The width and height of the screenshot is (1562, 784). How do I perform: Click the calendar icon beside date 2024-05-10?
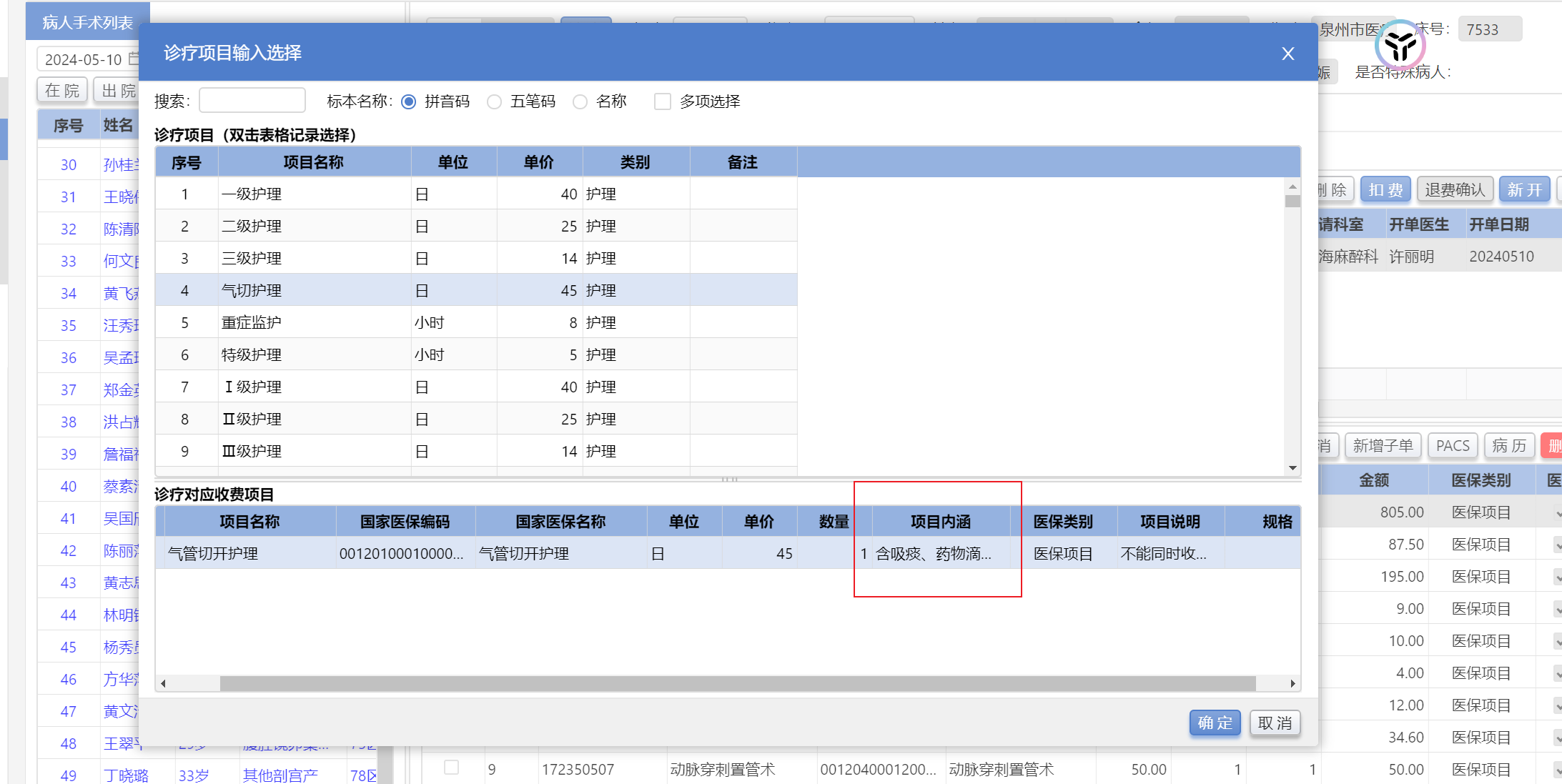point(133,59)
